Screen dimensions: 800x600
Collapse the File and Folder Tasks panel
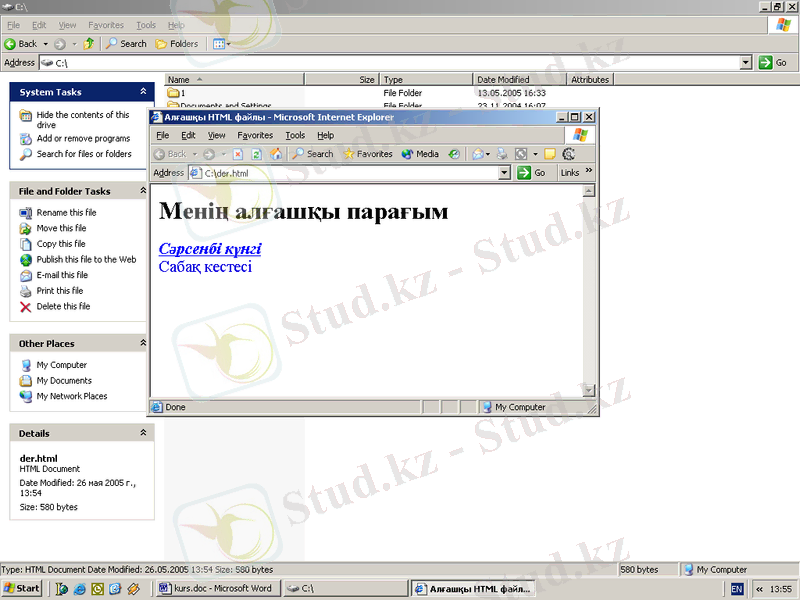(143, 191)
